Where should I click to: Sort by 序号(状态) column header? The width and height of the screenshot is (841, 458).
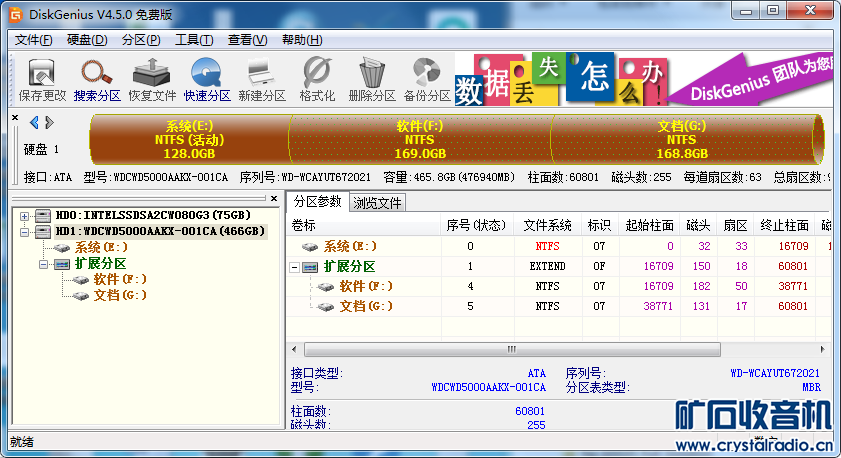pyautogui.click(x=477, y=225)
